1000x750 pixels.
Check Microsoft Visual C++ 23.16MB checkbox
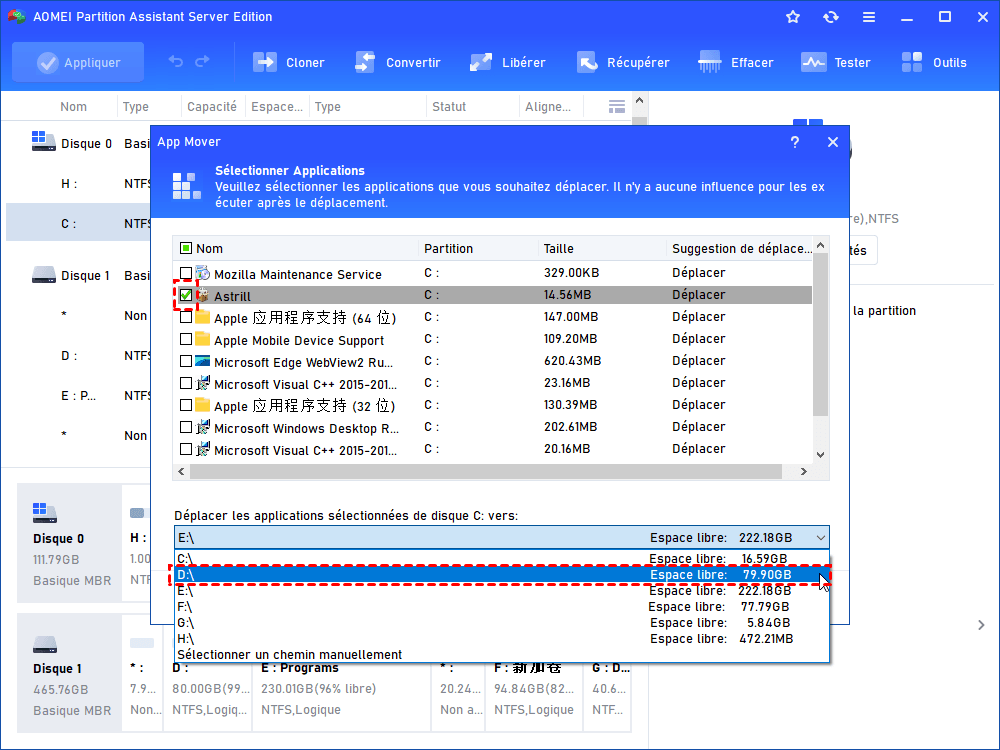pos(186,383)
